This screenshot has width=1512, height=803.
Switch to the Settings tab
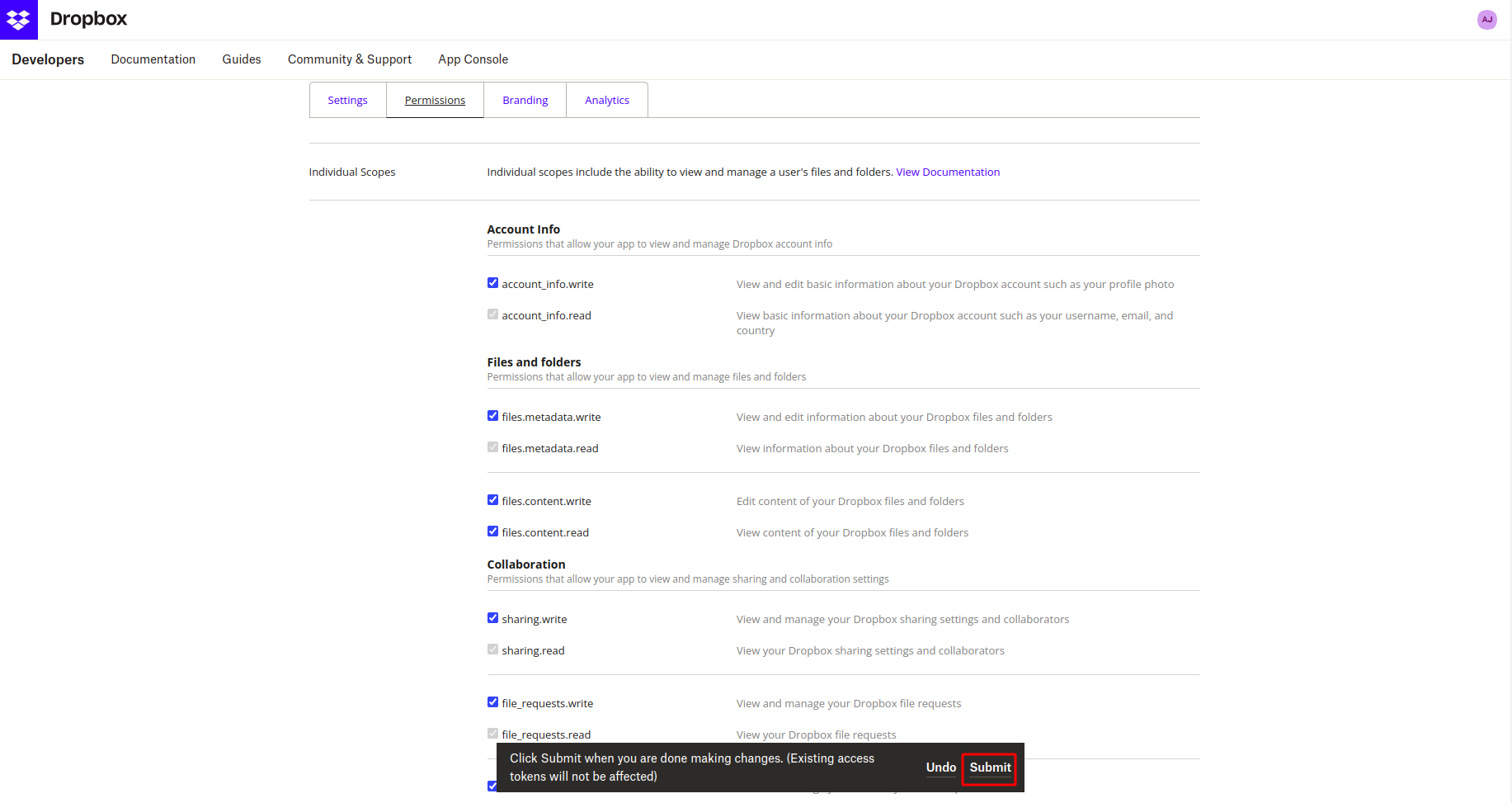click(x=347, y=100)
